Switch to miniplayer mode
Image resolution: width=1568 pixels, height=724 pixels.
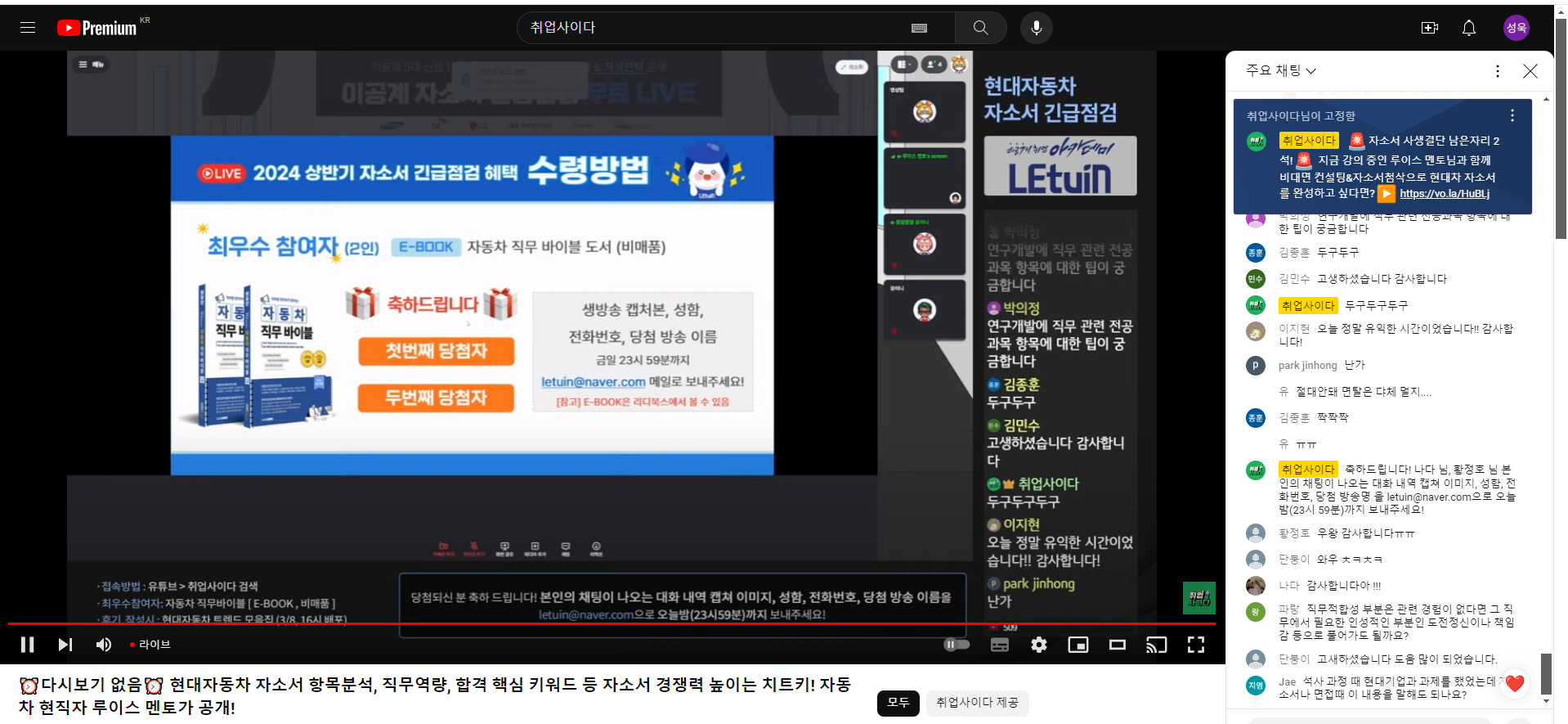(x=1078, y=645)
